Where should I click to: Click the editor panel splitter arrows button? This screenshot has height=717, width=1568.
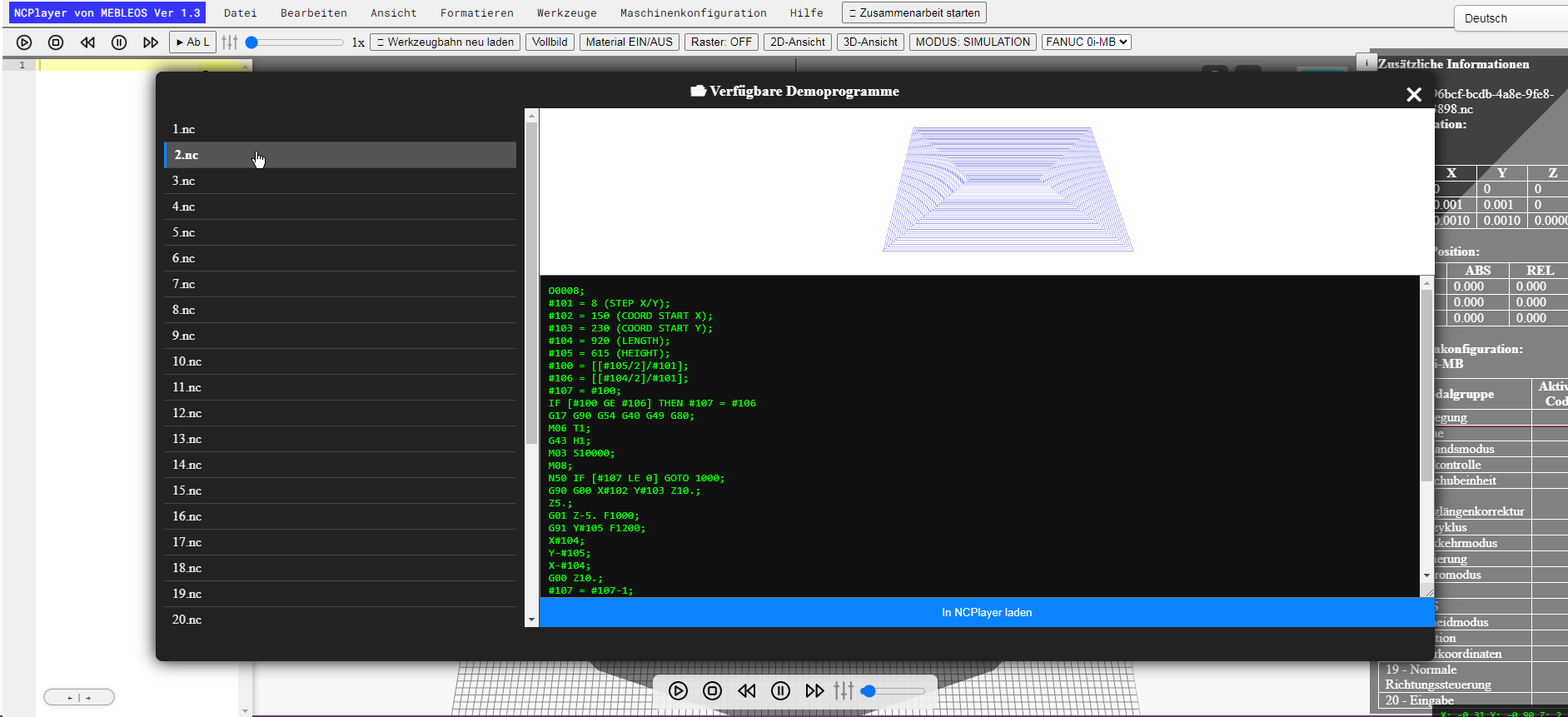[x=79, y=697]
